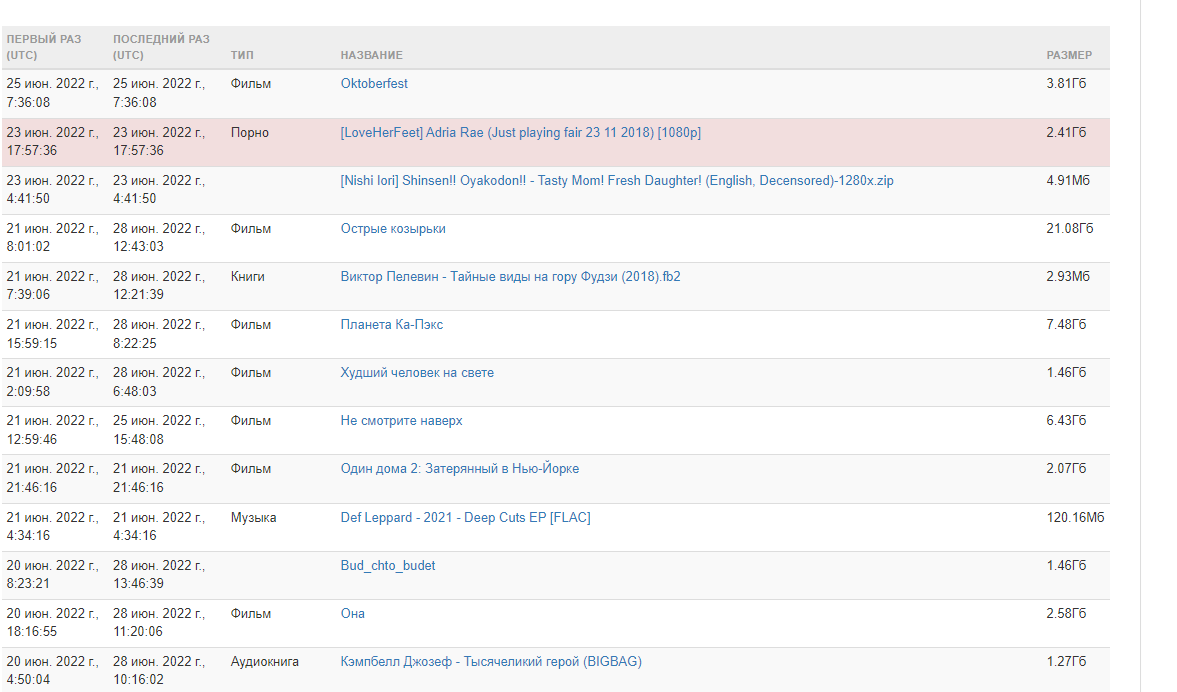
Task: Click last-seen 15:48:08 date in Не смотрите наверх row
Action: point(159,429)
